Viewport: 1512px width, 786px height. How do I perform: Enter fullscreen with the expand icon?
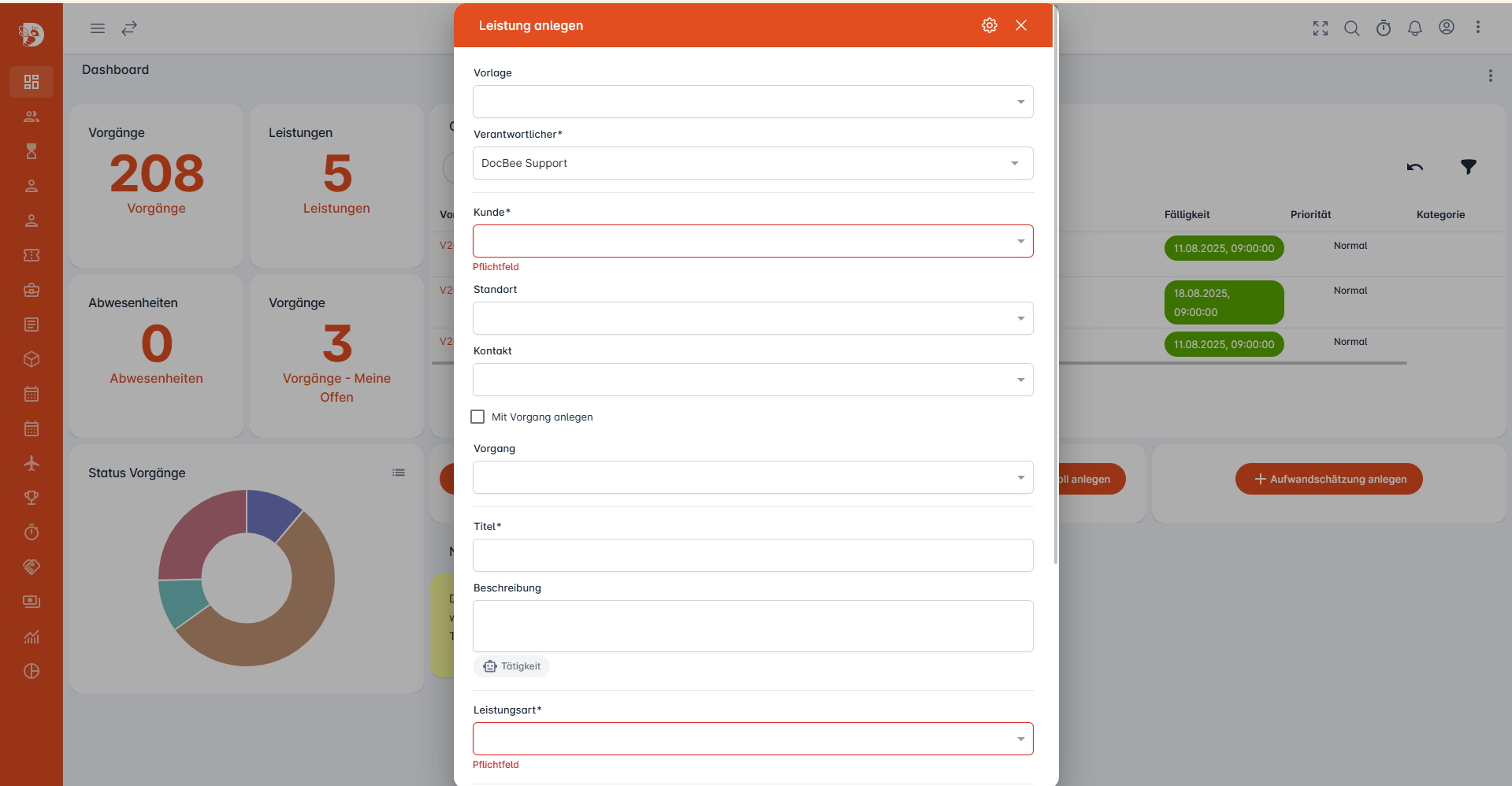[1321, 28]
